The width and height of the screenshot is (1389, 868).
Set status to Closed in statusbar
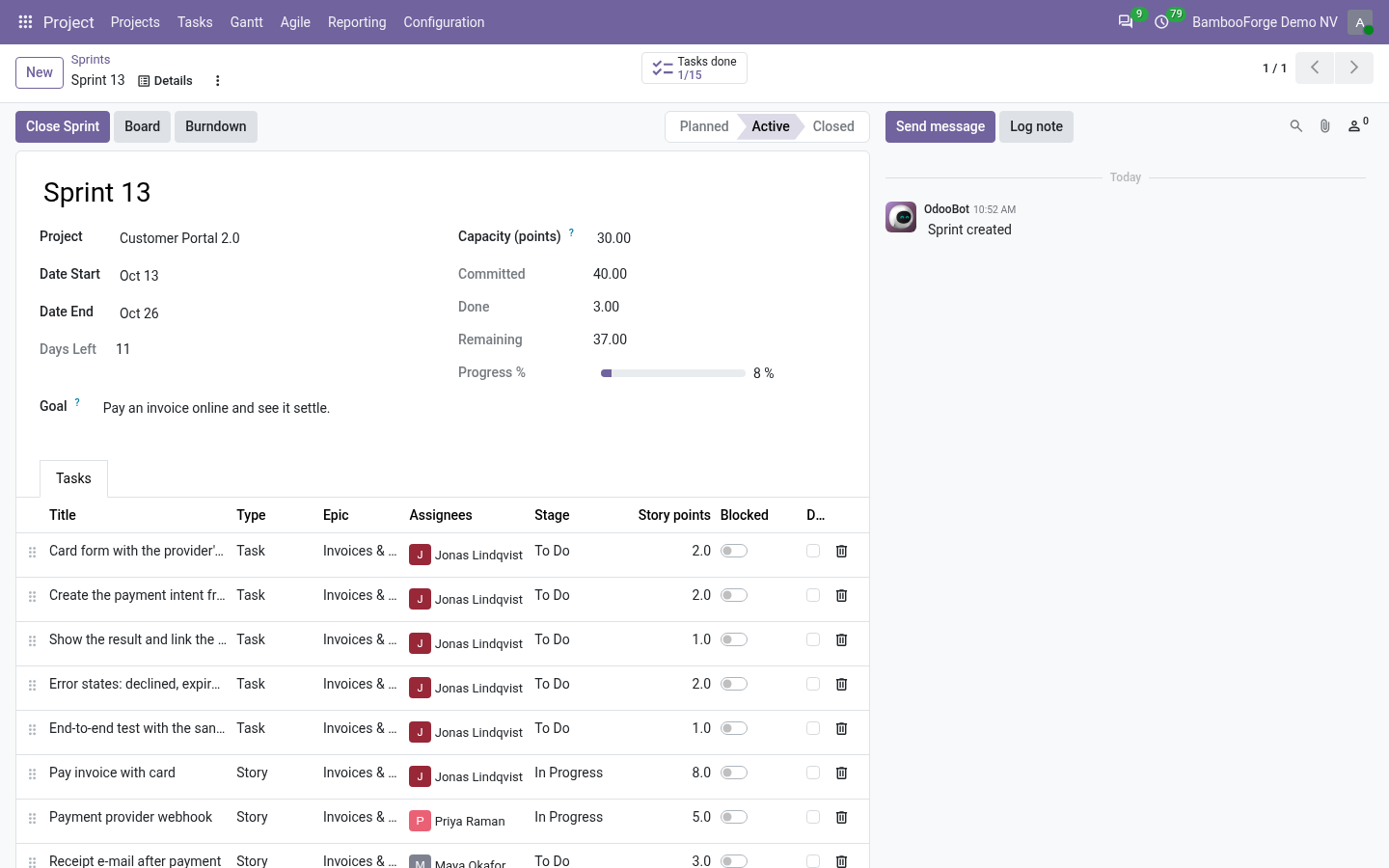point(833,126)
